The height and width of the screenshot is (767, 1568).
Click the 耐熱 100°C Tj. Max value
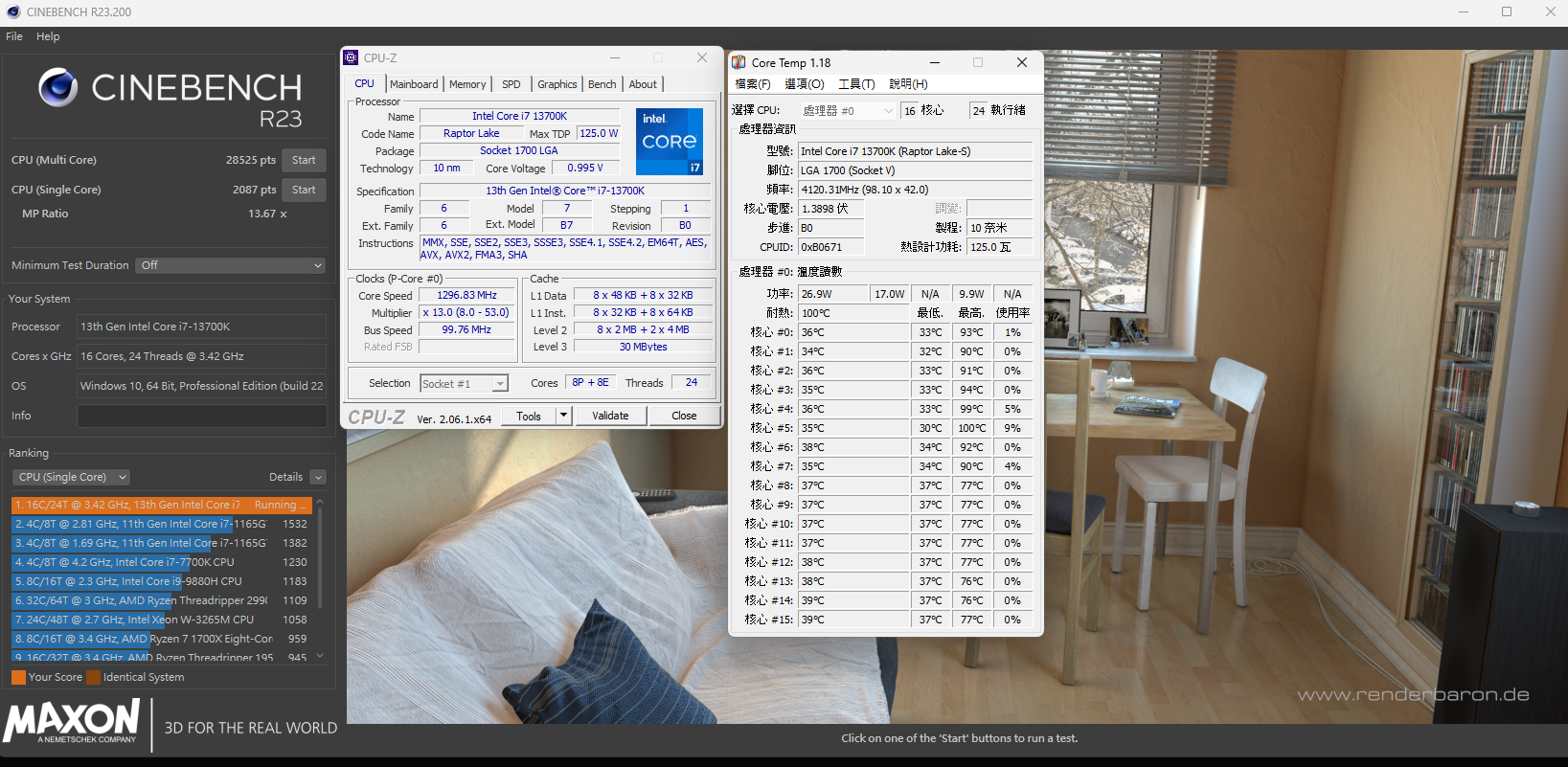click(x=853, y=313)
